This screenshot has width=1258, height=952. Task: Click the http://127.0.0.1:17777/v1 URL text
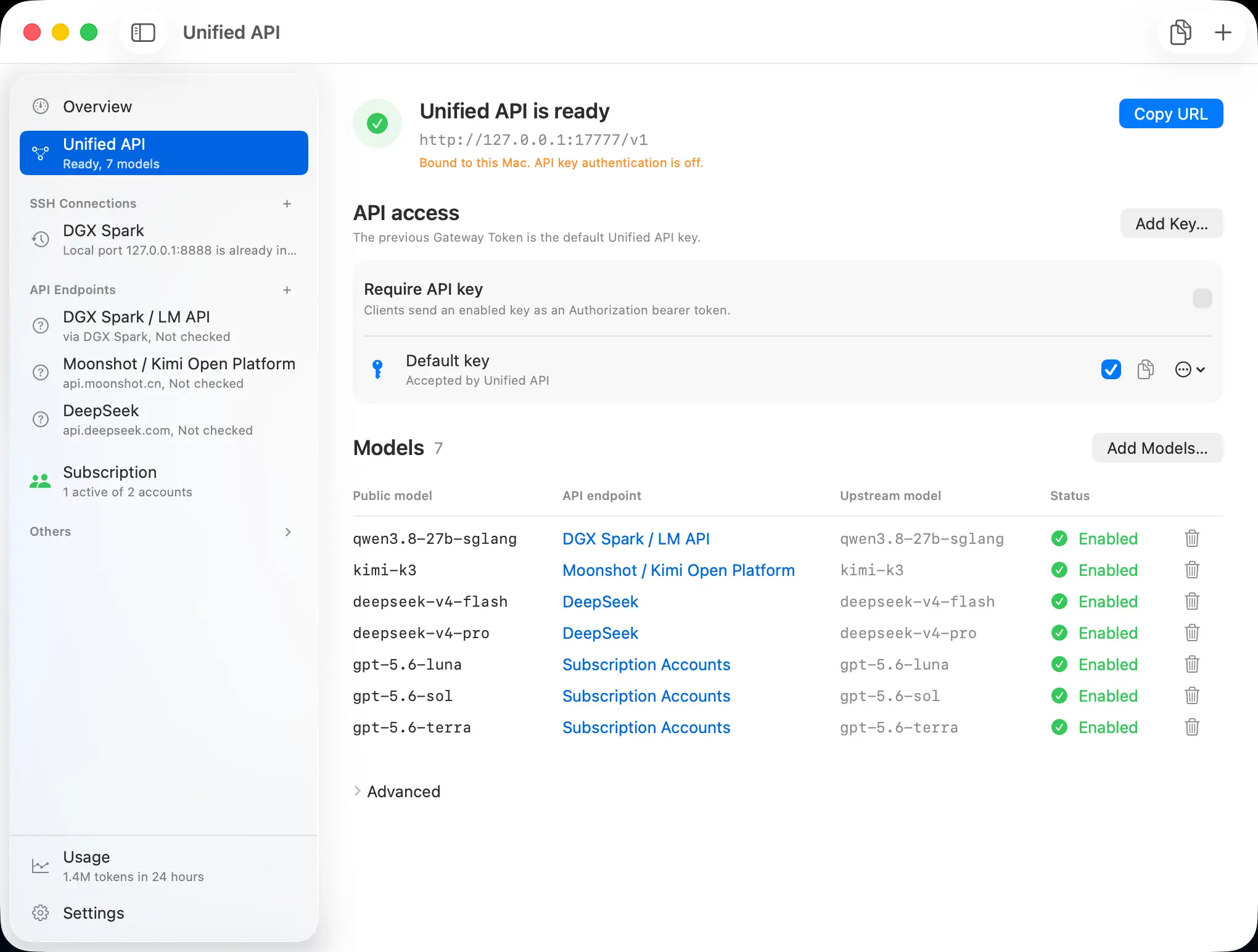point(533,140)
